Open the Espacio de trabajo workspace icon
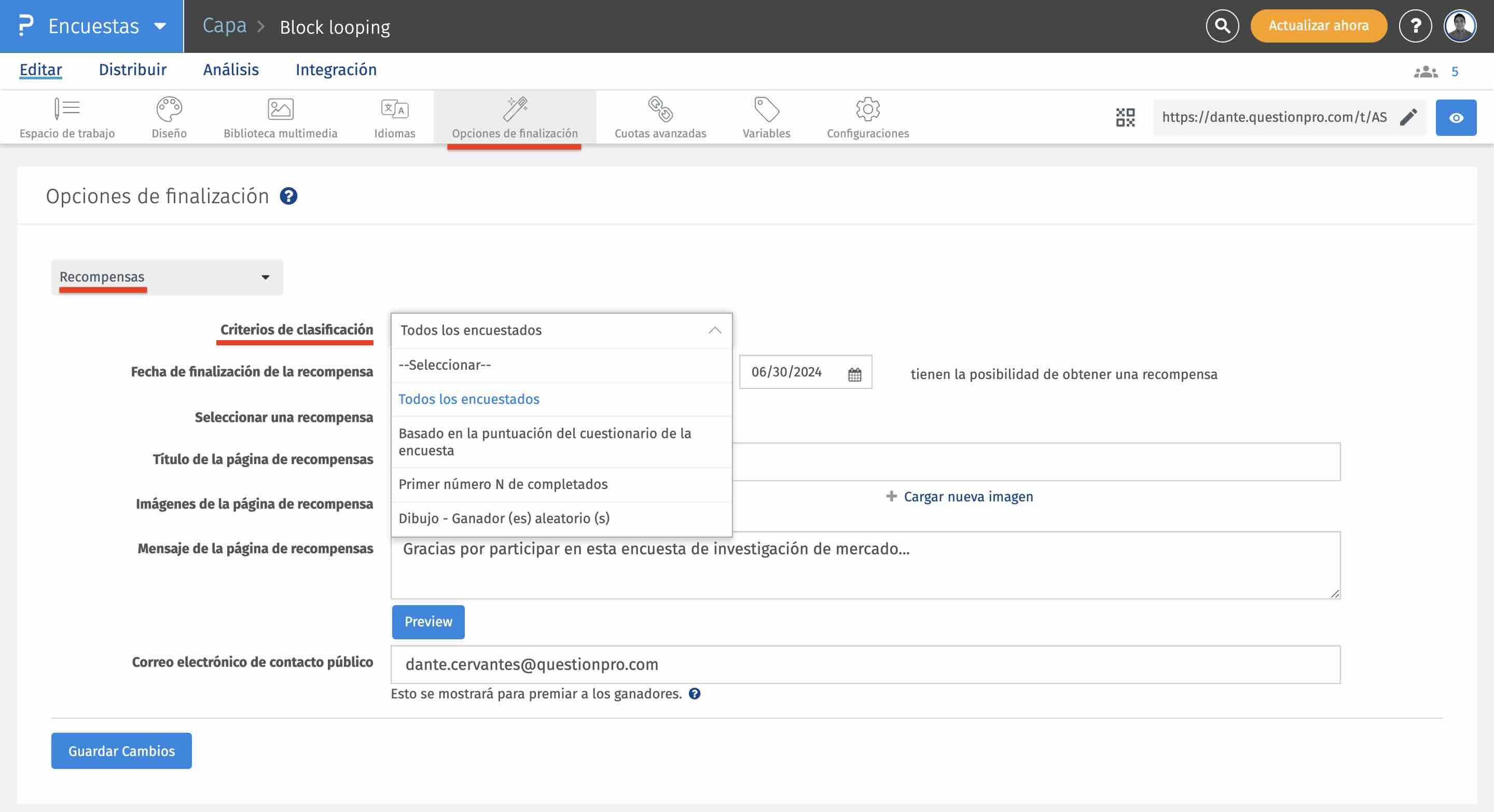Screen dimensions: 1494x812 click(x=67, y=109)
